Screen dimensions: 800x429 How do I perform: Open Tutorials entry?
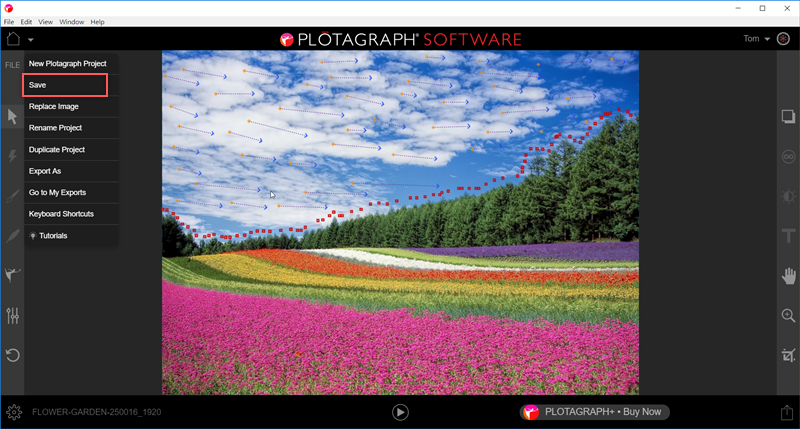pos(71,236)
